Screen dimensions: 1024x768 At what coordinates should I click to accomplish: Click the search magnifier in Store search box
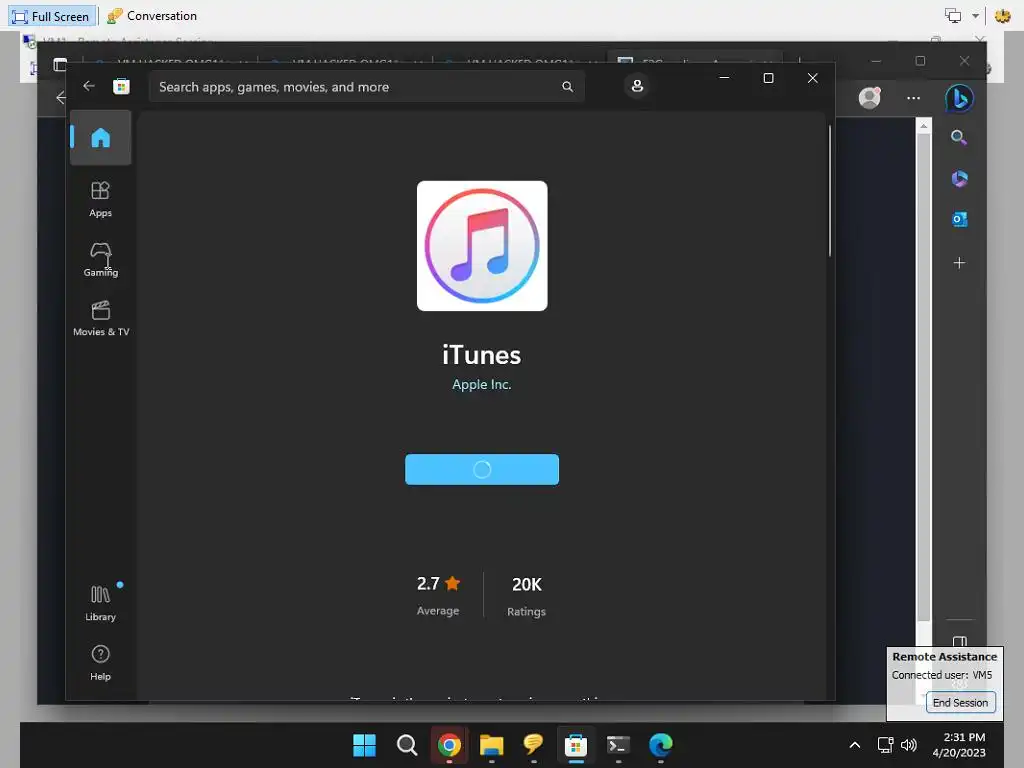pos(568,87)
